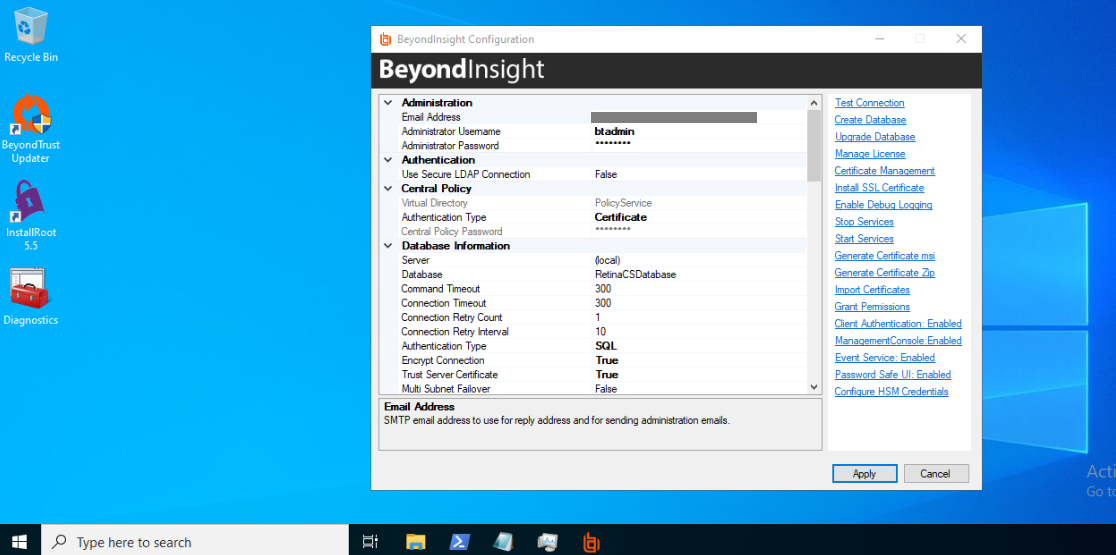1116x555 pixels.
Task: Click Generate Certificate msi link
Action: [885, 255]
